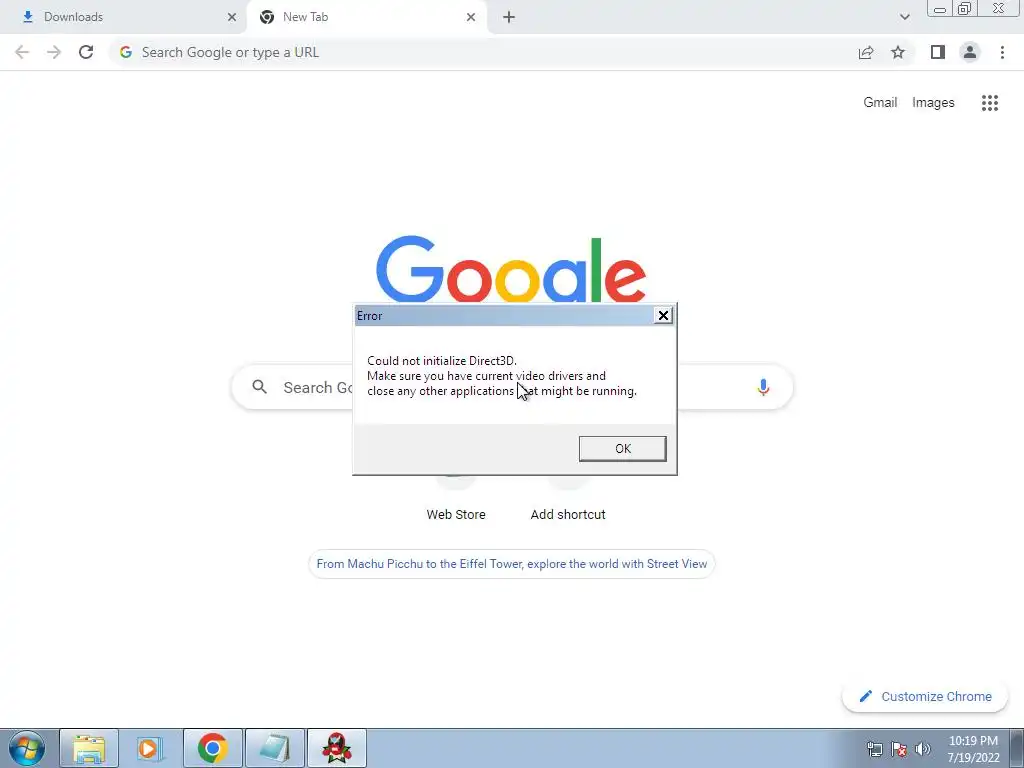1024x768 pixels.
Task: Click Customize Chrome button
Action: (x=925, y=696)
